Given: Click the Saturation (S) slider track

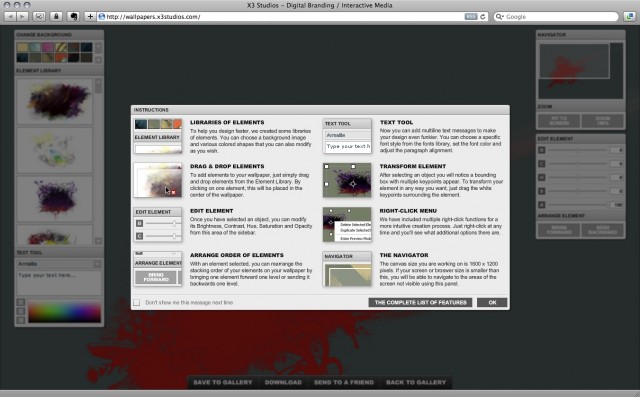Looking at the screenshot, I should (577, 191).
